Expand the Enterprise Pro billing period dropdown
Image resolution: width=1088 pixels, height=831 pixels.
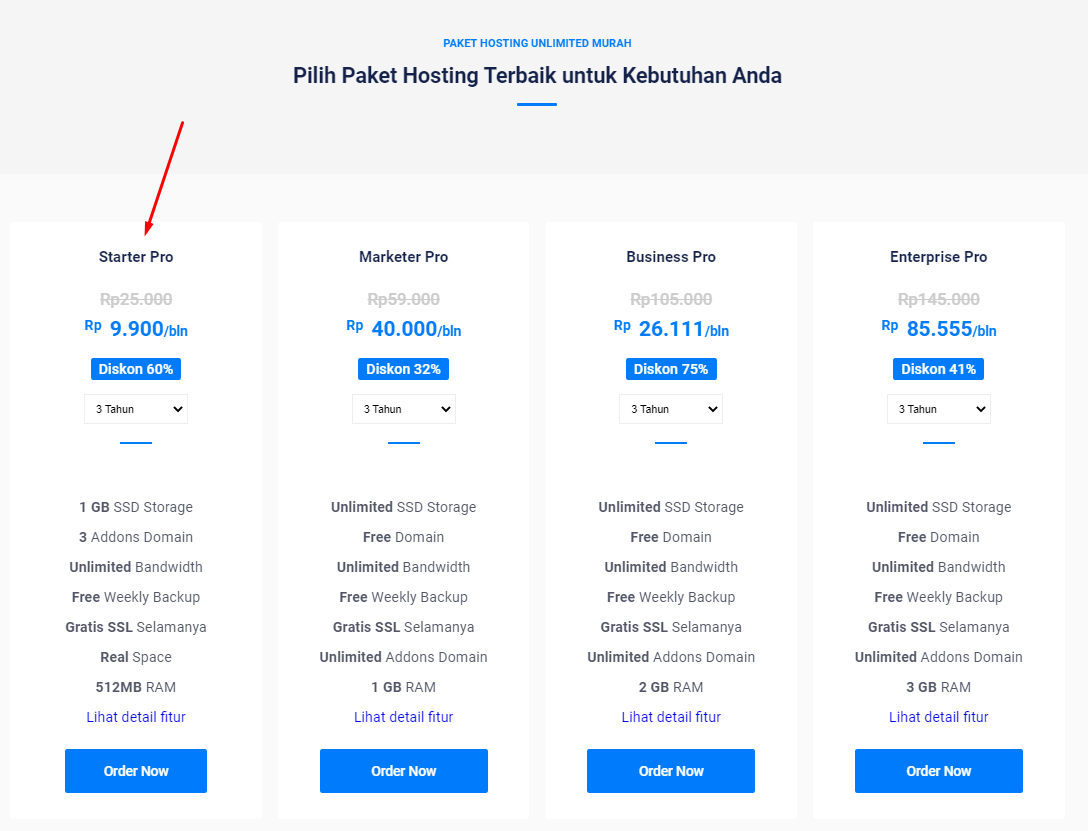pyautogui.click(x=939, y=409)
